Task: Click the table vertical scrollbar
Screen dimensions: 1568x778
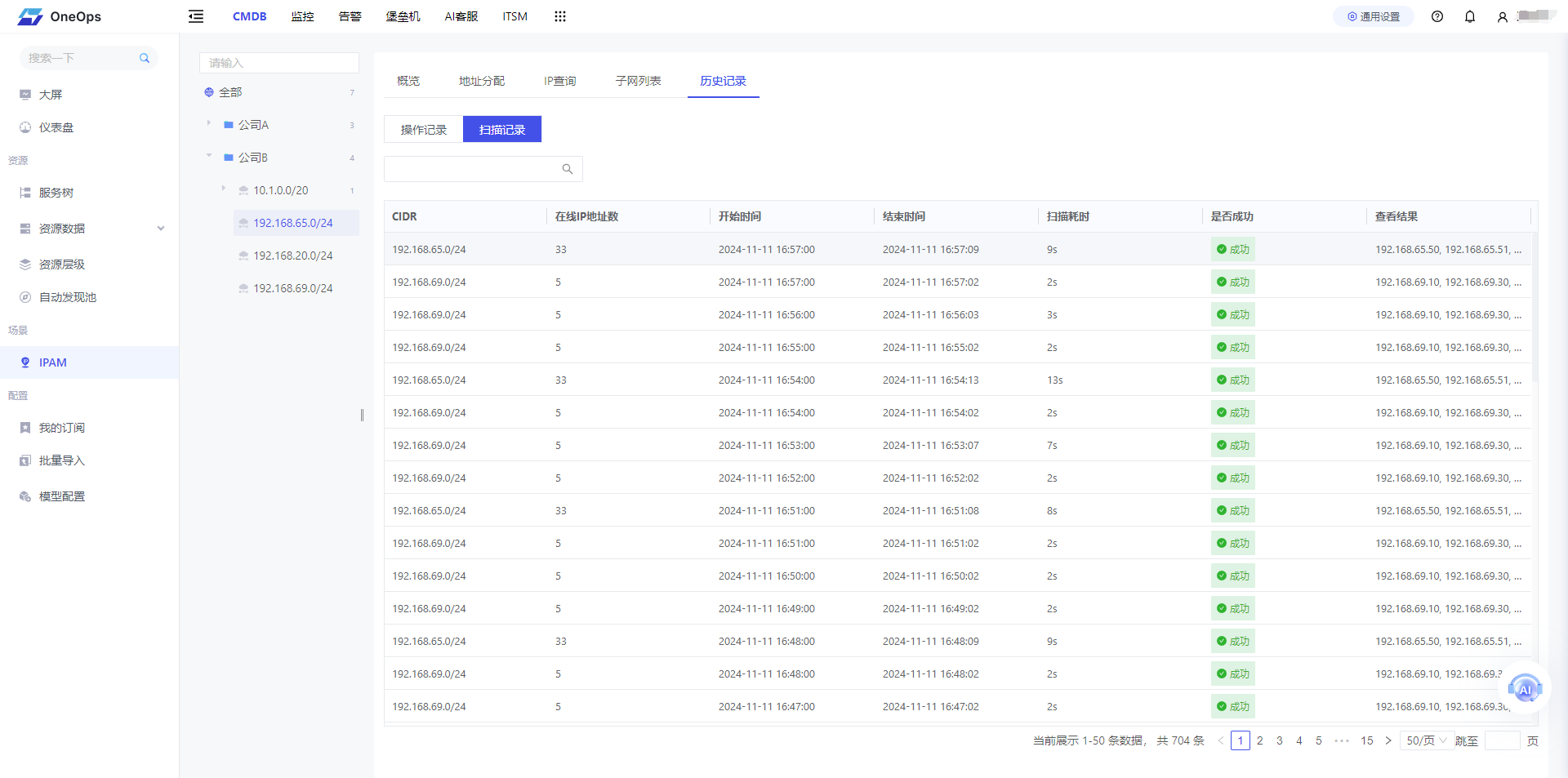Action: 1535,308
